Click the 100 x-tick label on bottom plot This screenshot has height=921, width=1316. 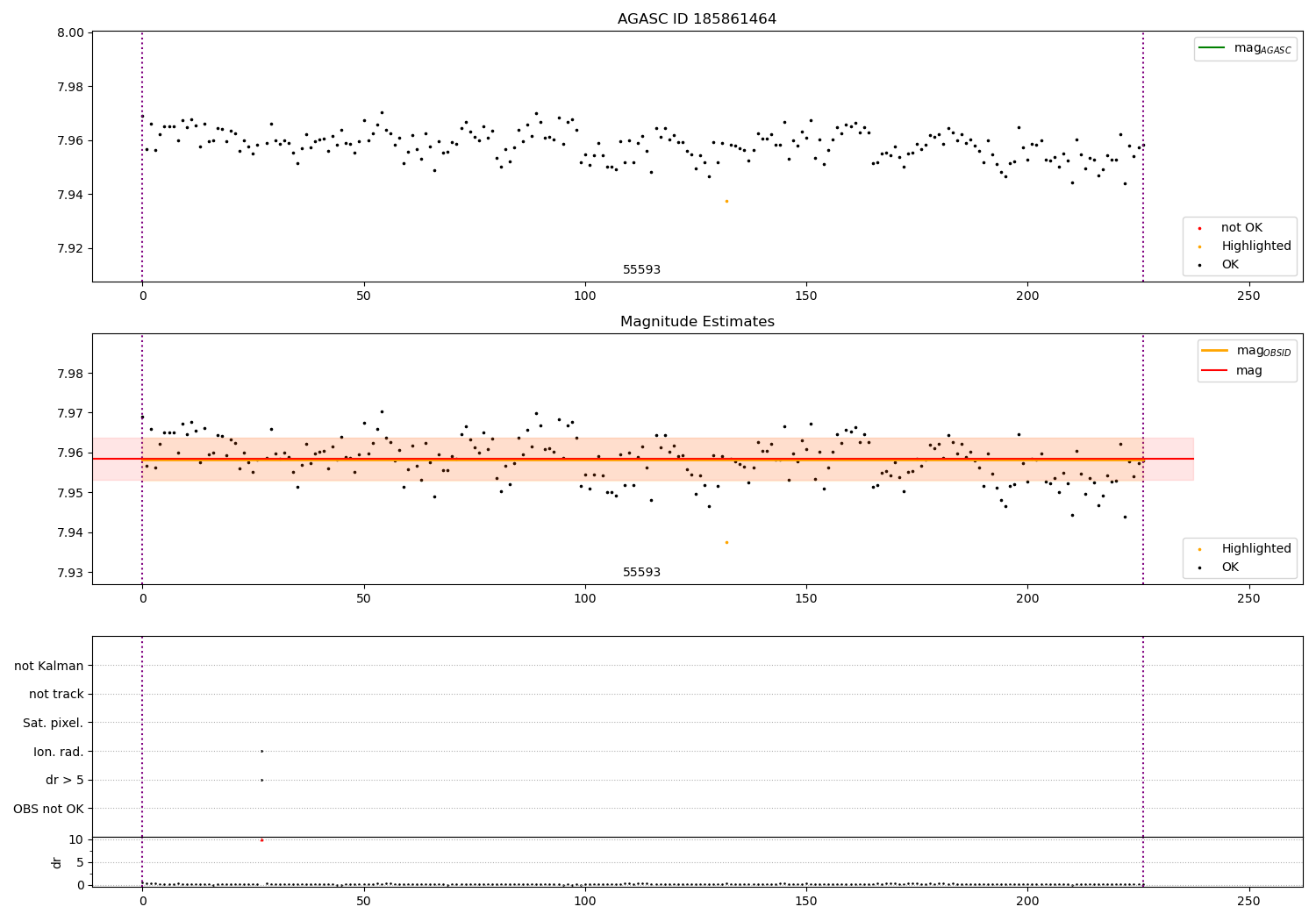coord(584,901)
